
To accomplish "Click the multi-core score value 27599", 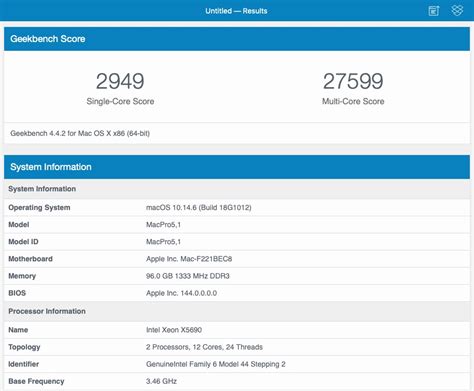I will pyautogui.click(x=353, y=81).
